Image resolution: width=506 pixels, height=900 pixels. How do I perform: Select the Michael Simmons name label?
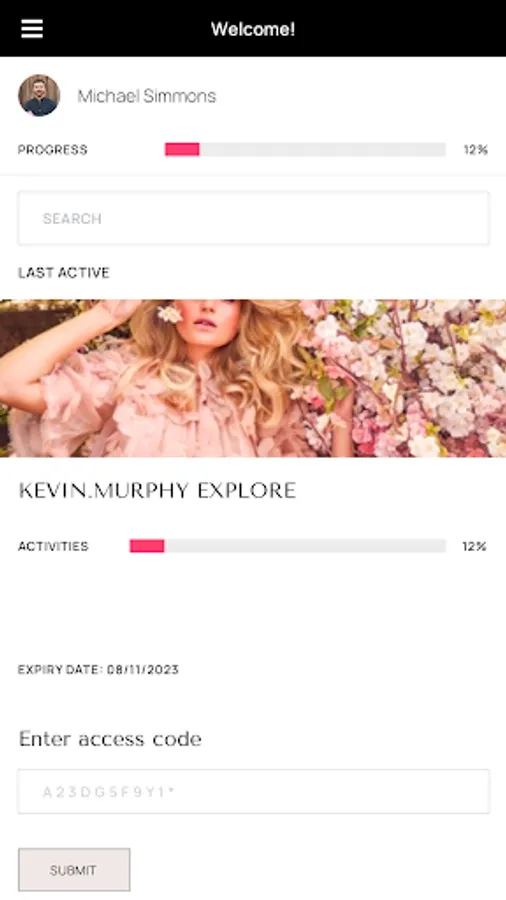pos(147,96)
